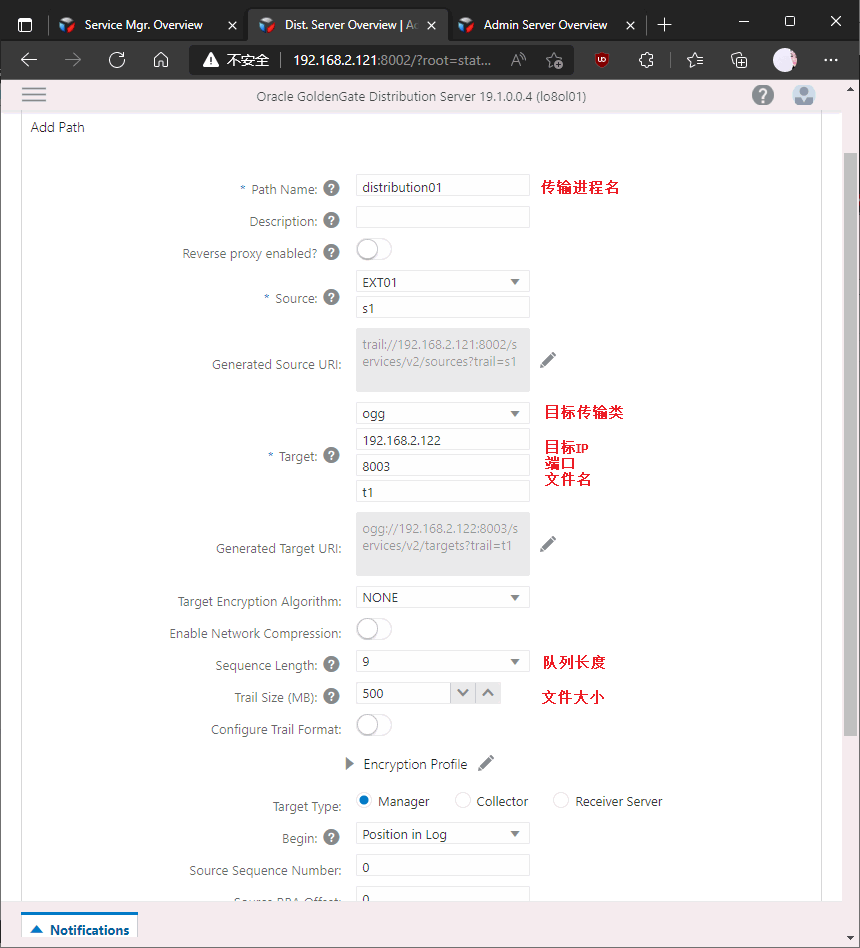Click the browser refresh button
Viewport: 860px width, 948px height.
coord(117,60)
